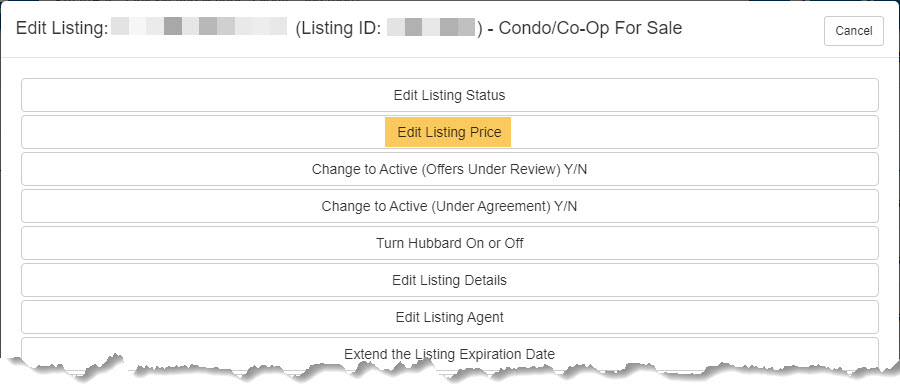The height and width of the screenshot is (387, 900).
Task: Toggle Offers Under Review status option
Action: coord(449,169)
